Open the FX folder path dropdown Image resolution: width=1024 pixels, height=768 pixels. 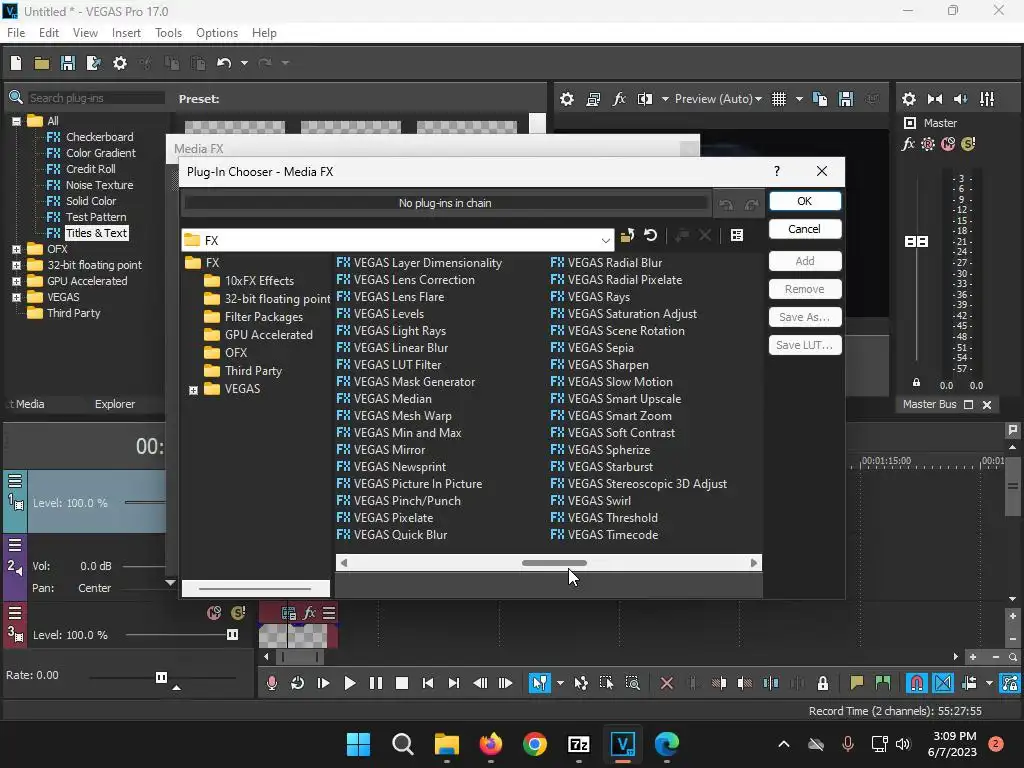click(605, 240)
